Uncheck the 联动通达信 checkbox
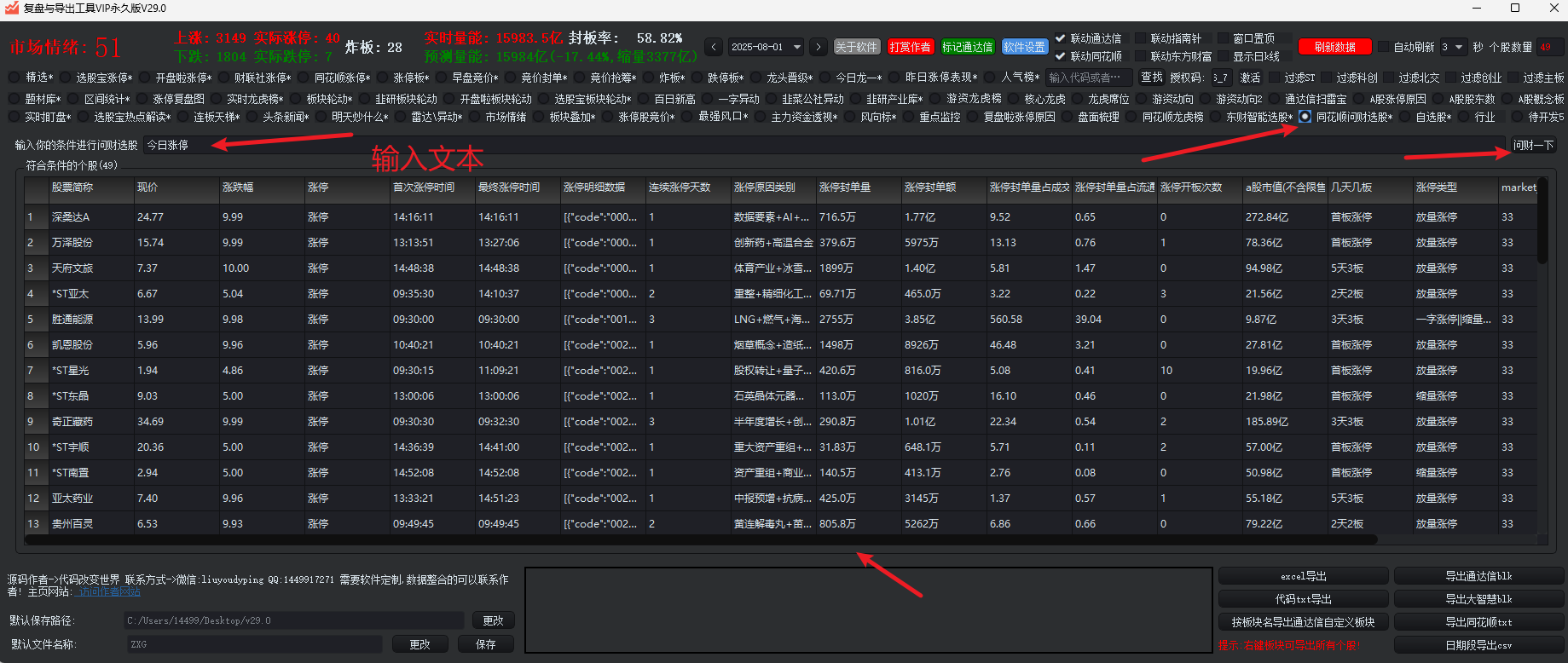This screenshot has height=663, width=1568. pyautogui.click(x=1061, y=38)
